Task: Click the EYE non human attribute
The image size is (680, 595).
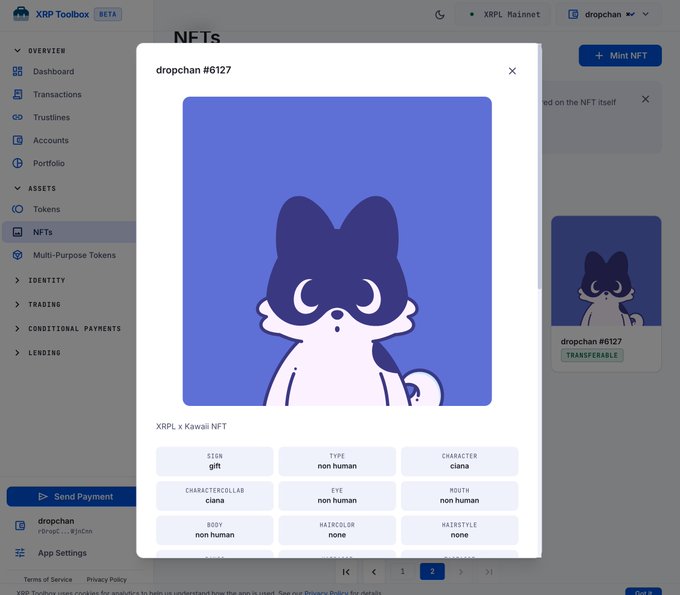Action: pos(337,496)
